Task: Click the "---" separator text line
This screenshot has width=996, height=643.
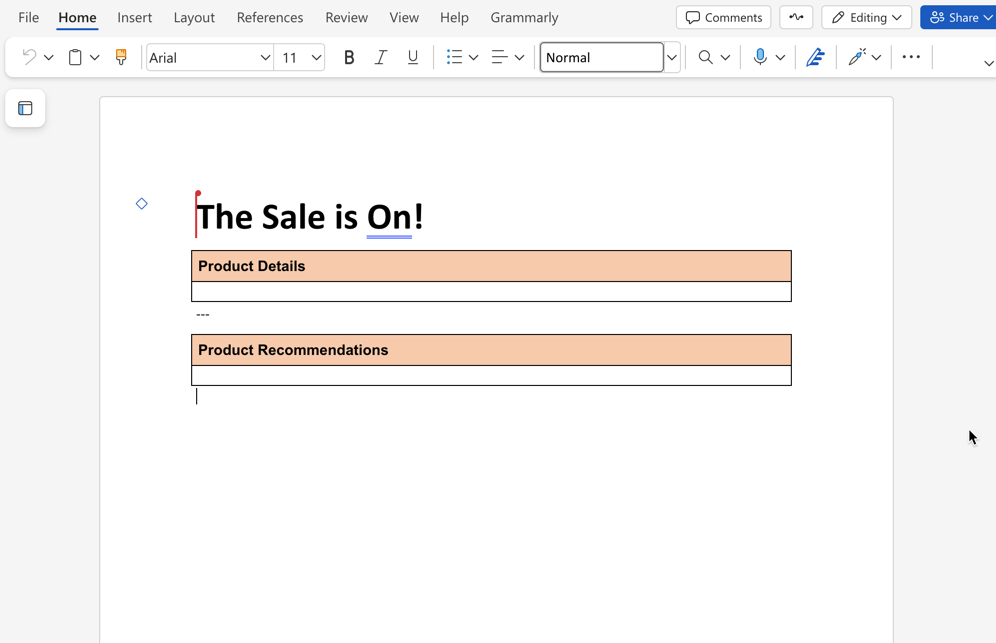Action: (x=203, y=314)
